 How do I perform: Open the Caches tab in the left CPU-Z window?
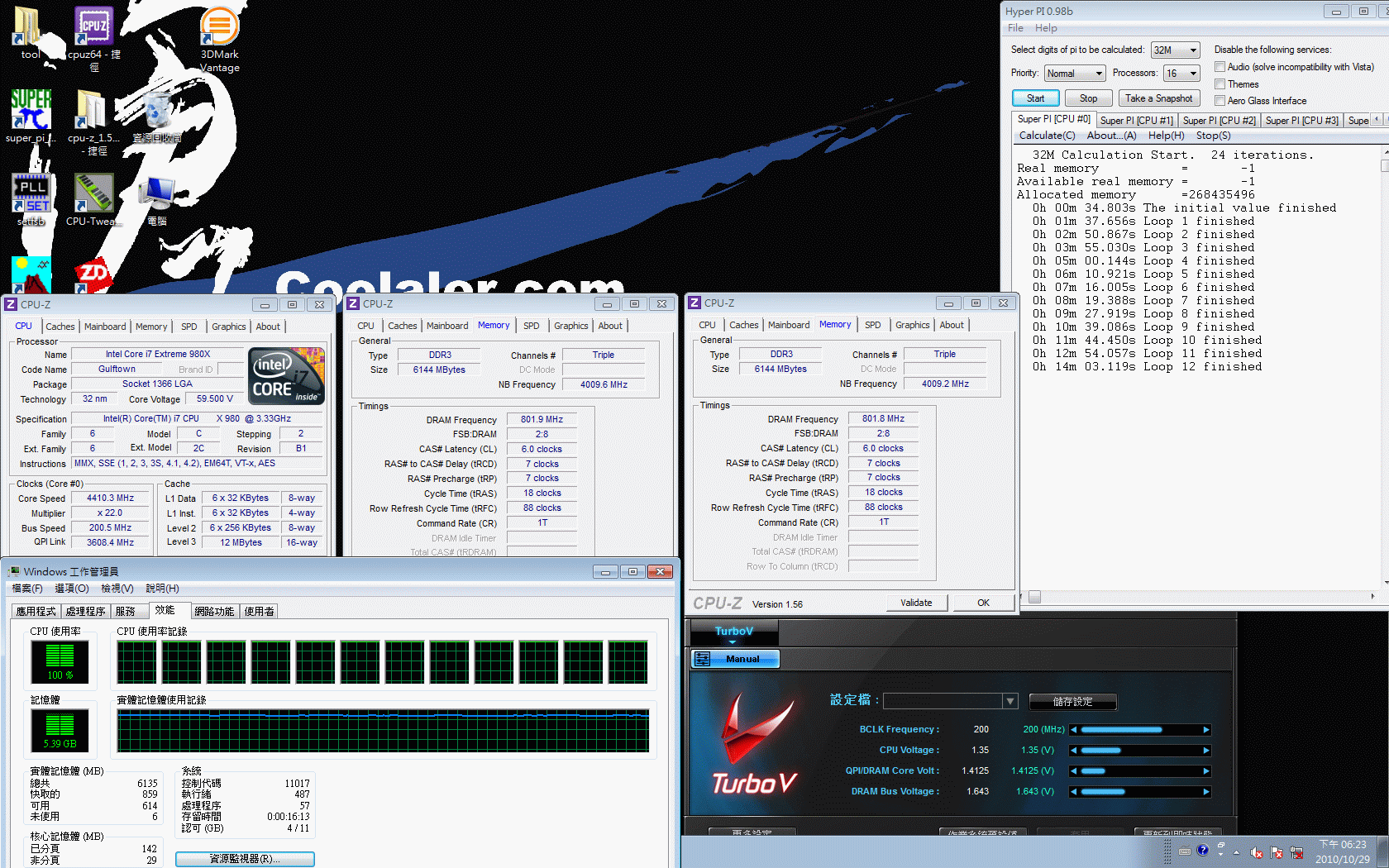tap(60, 327)
